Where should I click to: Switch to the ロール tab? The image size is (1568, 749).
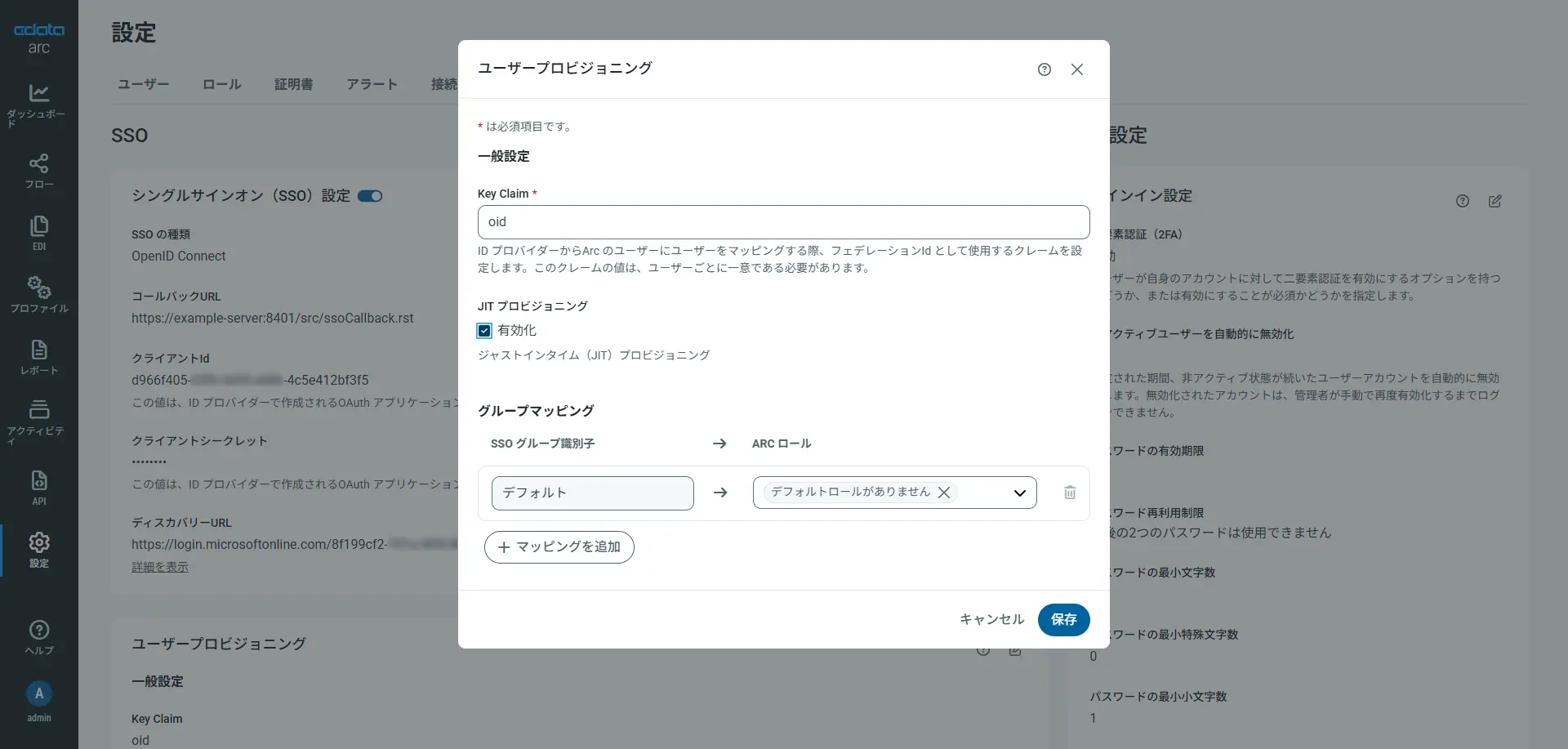221,84
